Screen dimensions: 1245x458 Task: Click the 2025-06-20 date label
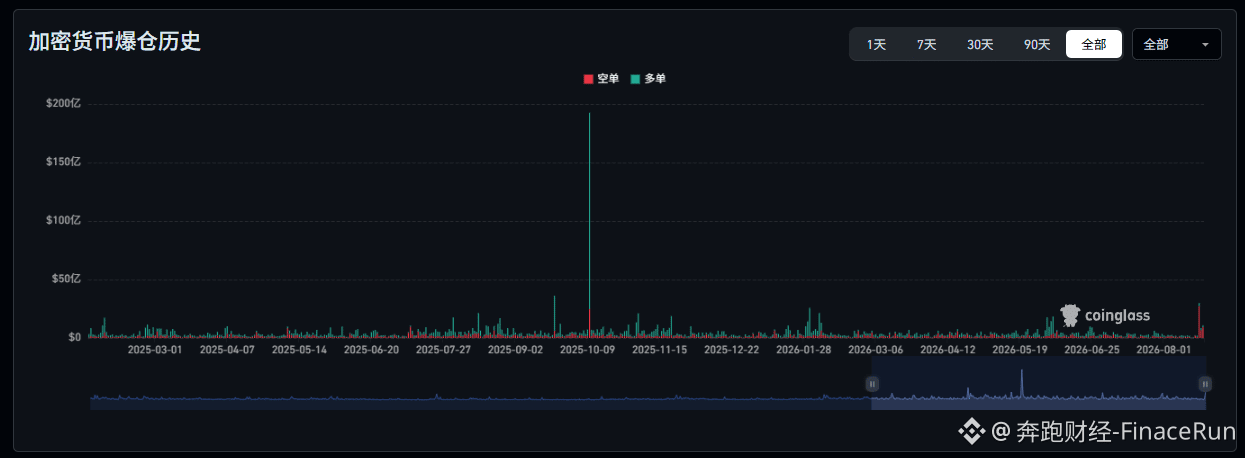tap(371, 350)
